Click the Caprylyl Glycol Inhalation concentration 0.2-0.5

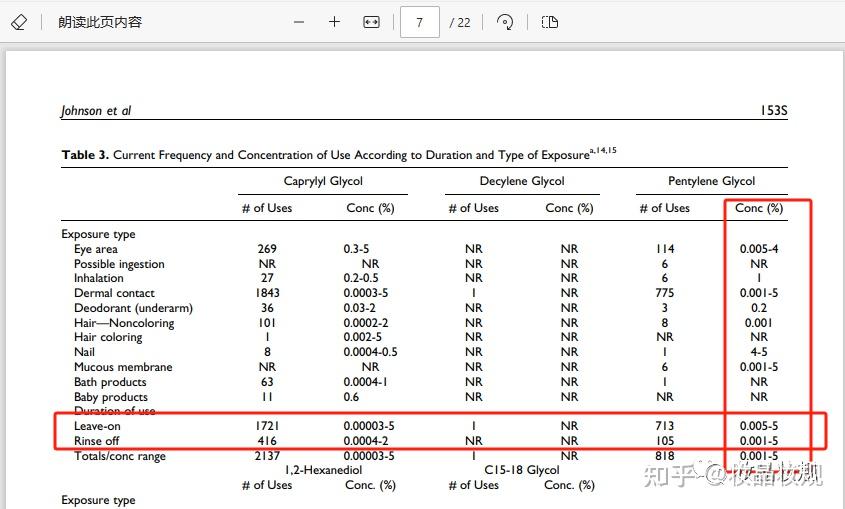[x=361, y=278]
